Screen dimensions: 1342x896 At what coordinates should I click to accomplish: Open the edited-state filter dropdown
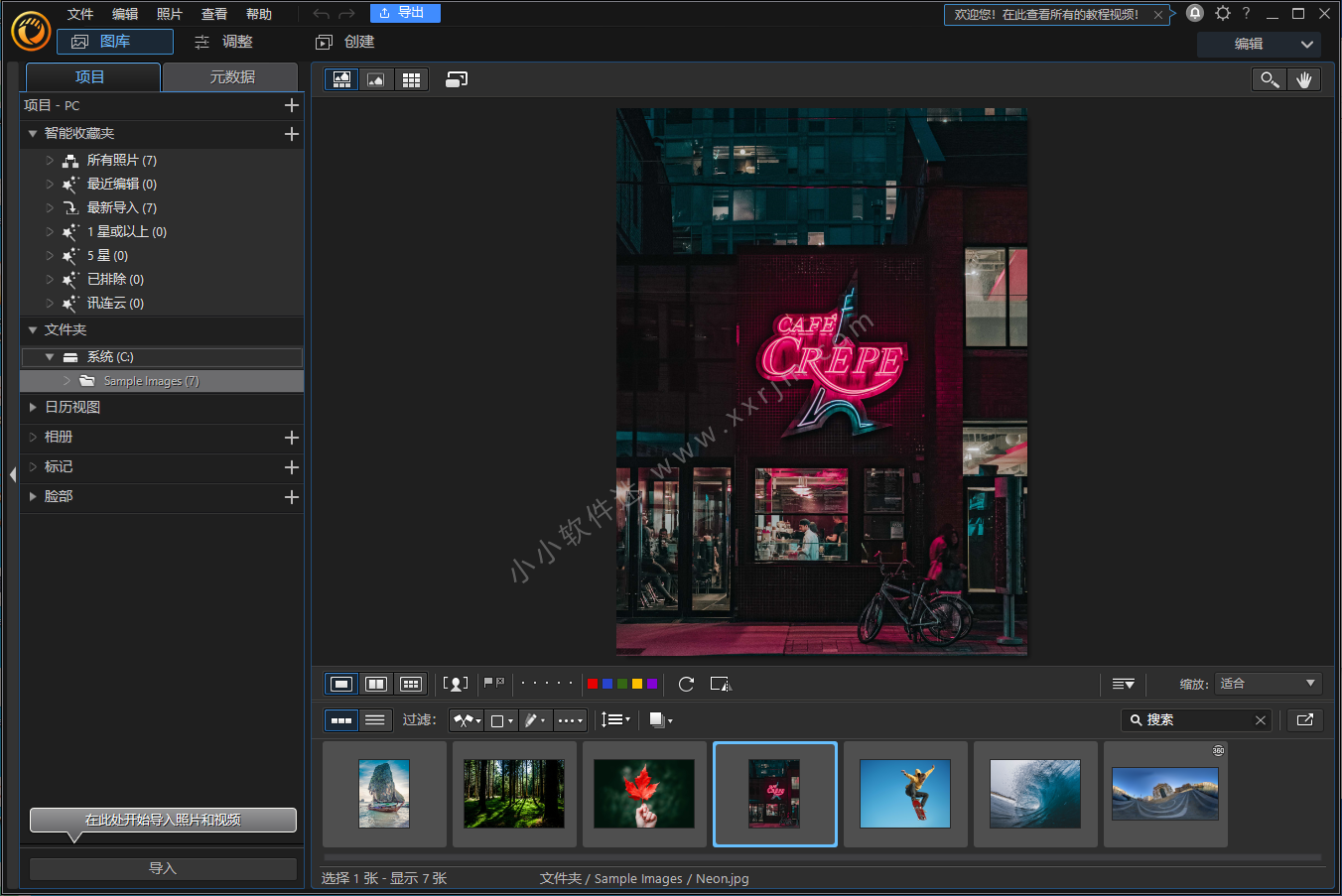pyautogui.click(x=535, y=720)
